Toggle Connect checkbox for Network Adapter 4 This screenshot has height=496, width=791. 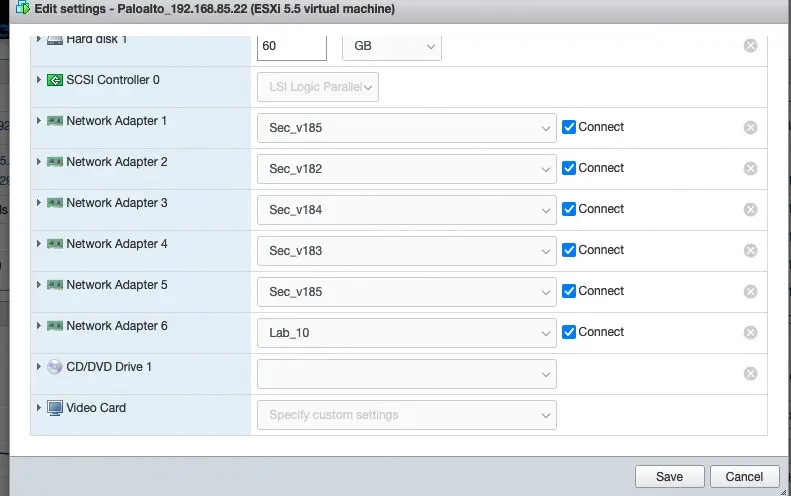coord(569,250)
